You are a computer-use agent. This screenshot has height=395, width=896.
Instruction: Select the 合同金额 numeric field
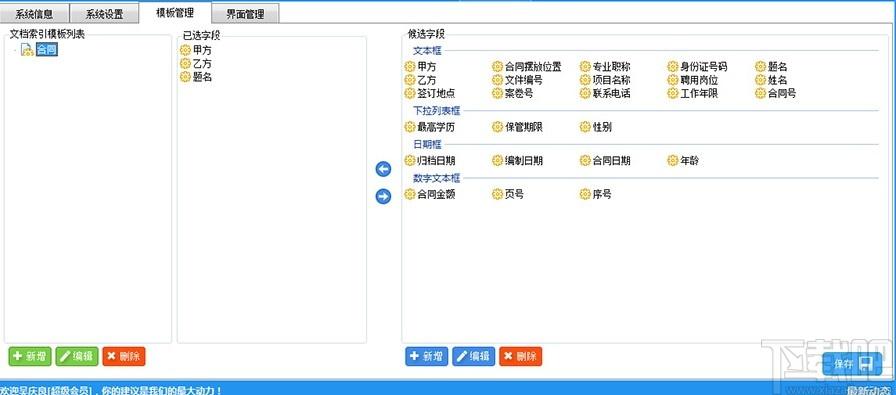[430, 194]
